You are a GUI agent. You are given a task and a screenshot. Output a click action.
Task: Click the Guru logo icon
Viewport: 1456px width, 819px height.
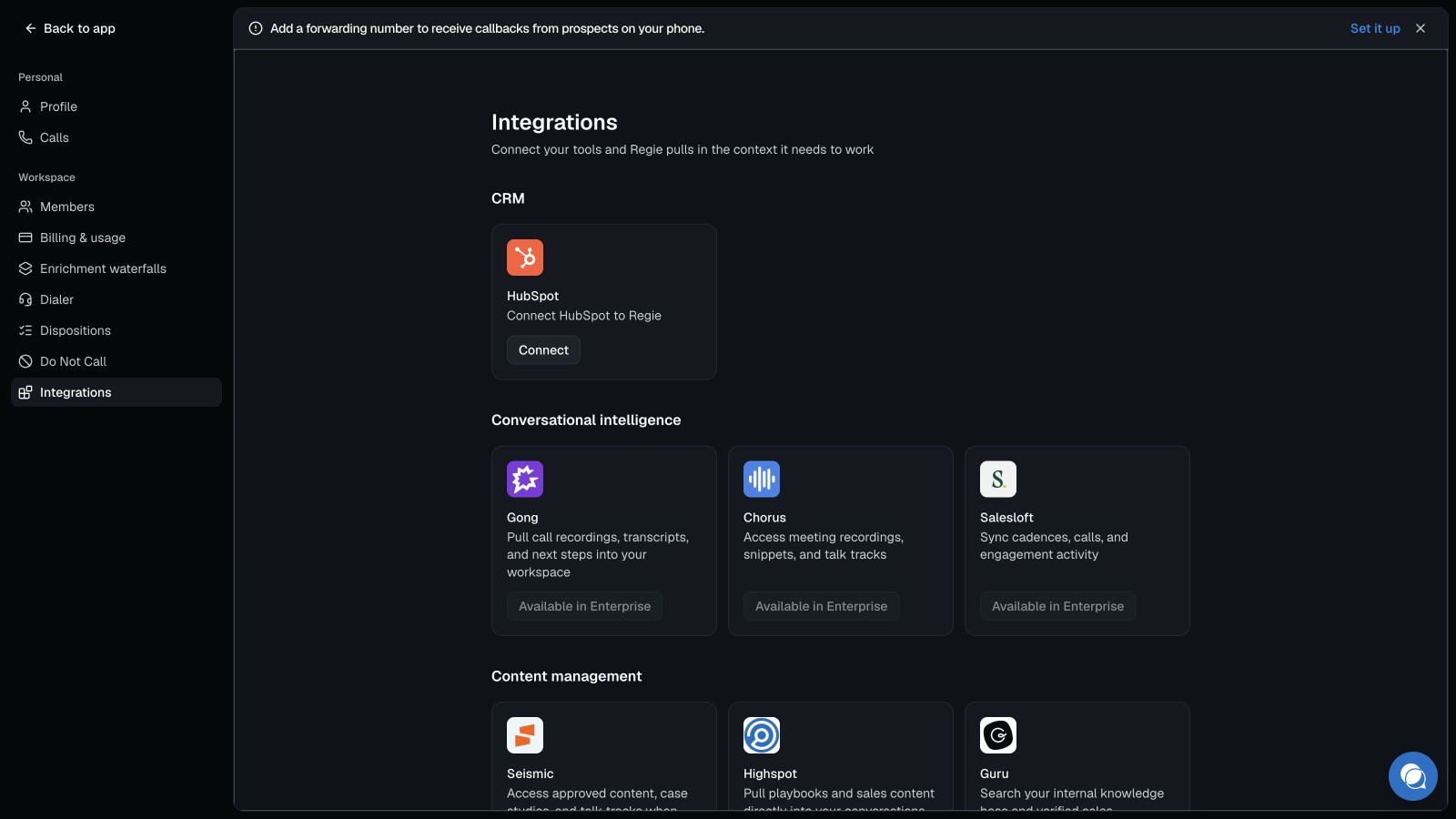point(998,735)
